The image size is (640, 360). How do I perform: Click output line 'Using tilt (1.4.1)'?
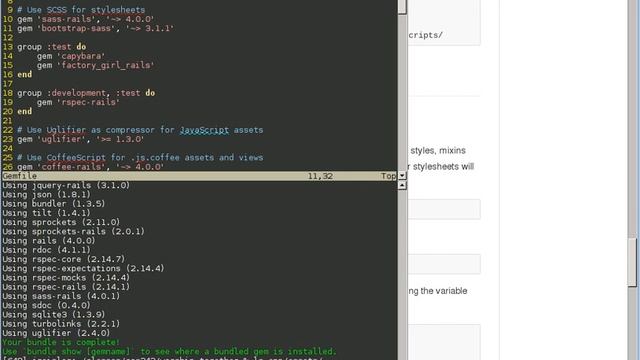46,213
